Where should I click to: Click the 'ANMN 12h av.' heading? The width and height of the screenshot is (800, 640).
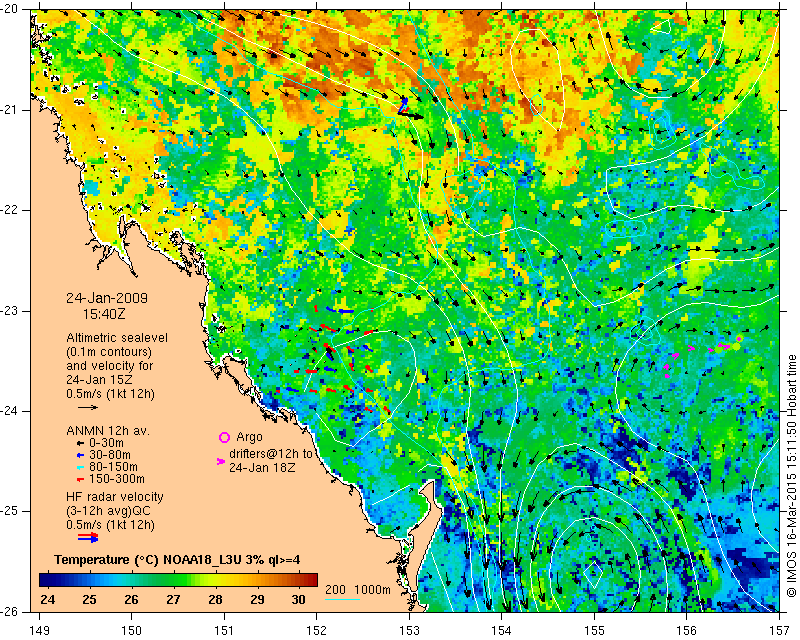(108, 430)
